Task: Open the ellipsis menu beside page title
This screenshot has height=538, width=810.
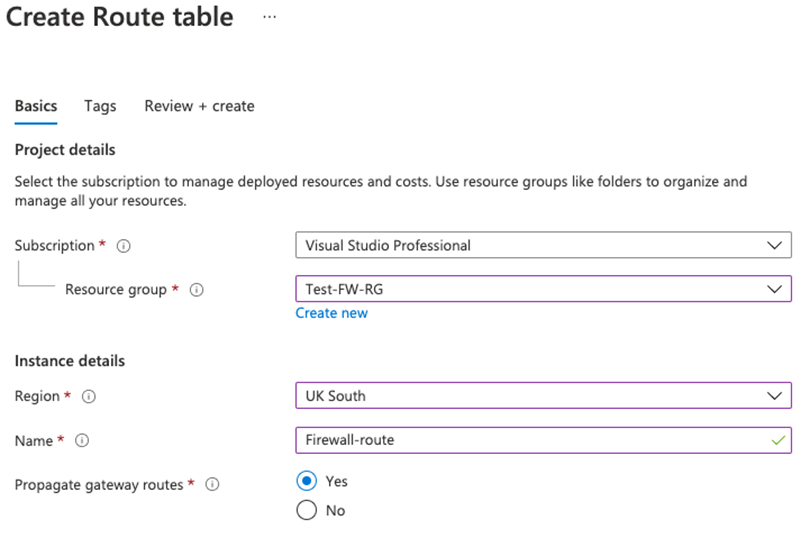Action: pos(269,17)
